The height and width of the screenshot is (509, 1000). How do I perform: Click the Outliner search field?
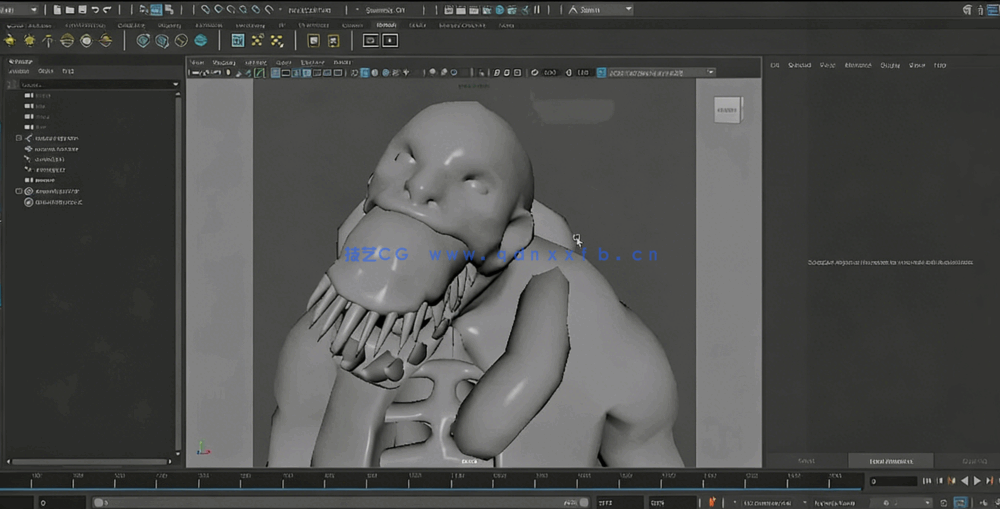[x=90, y=85]
